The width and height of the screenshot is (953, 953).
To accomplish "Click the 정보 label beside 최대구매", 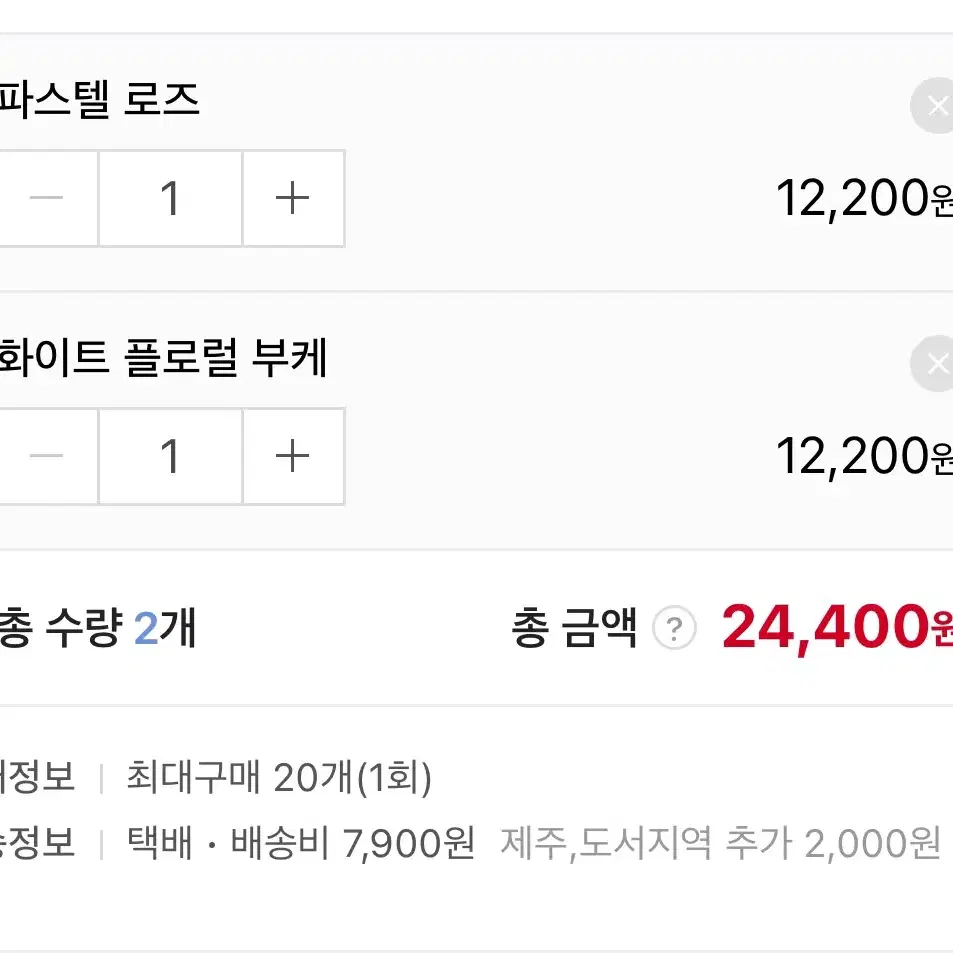I will pyautogui.click(x=37, y=777).
